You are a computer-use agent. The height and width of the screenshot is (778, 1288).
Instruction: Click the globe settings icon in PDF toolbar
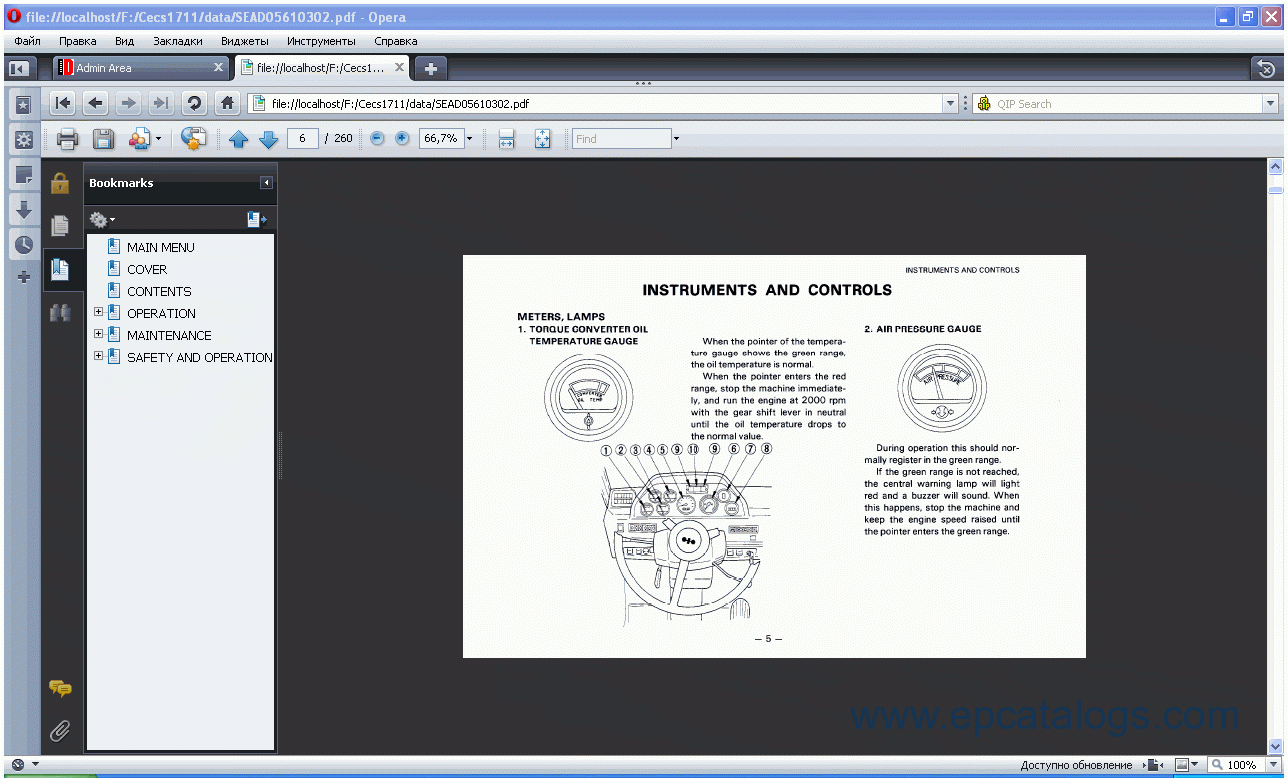point(194,139)
